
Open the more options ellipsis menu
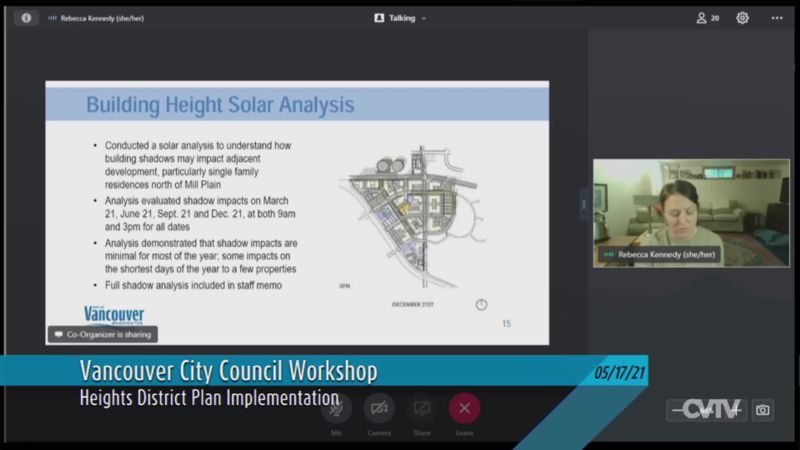coord(777,18)
